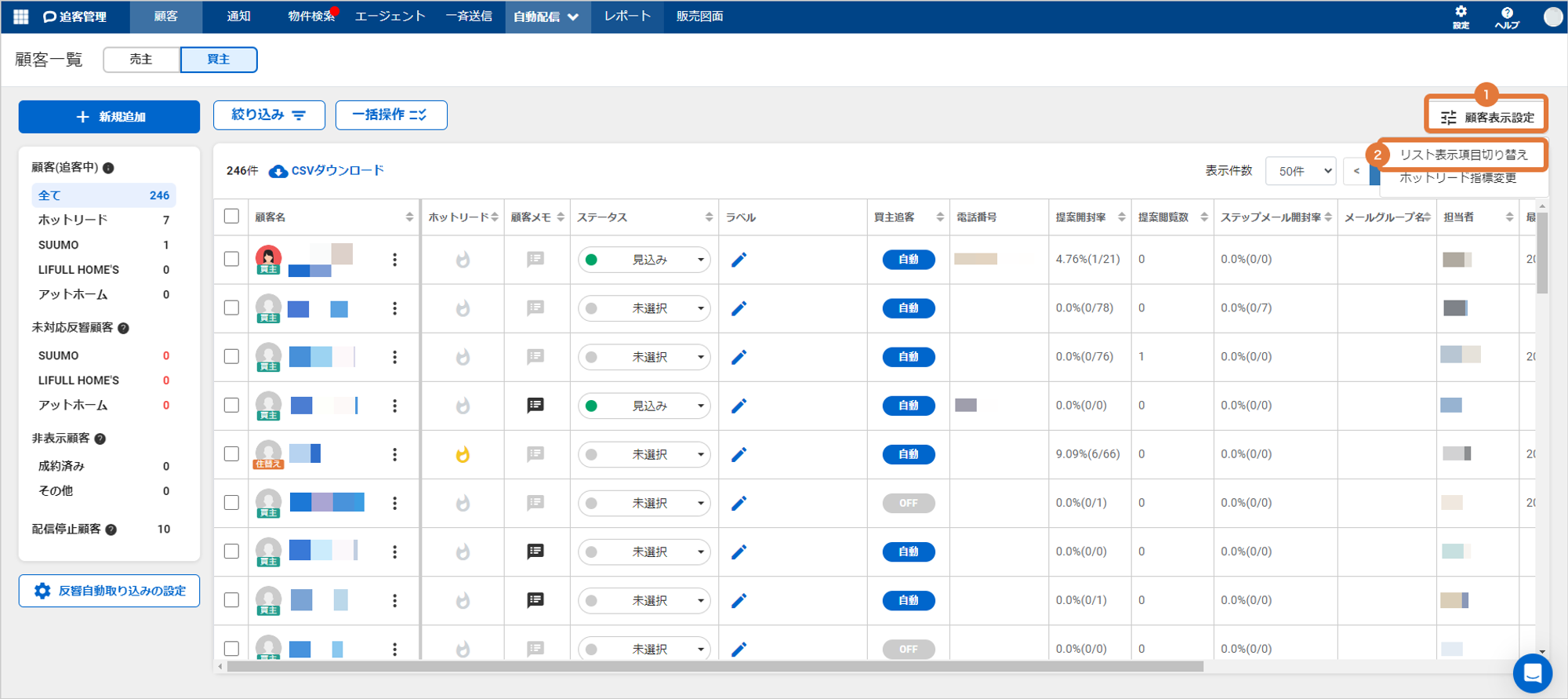Open the 通知 menu

pyautogui.click(x=238, y=16)
